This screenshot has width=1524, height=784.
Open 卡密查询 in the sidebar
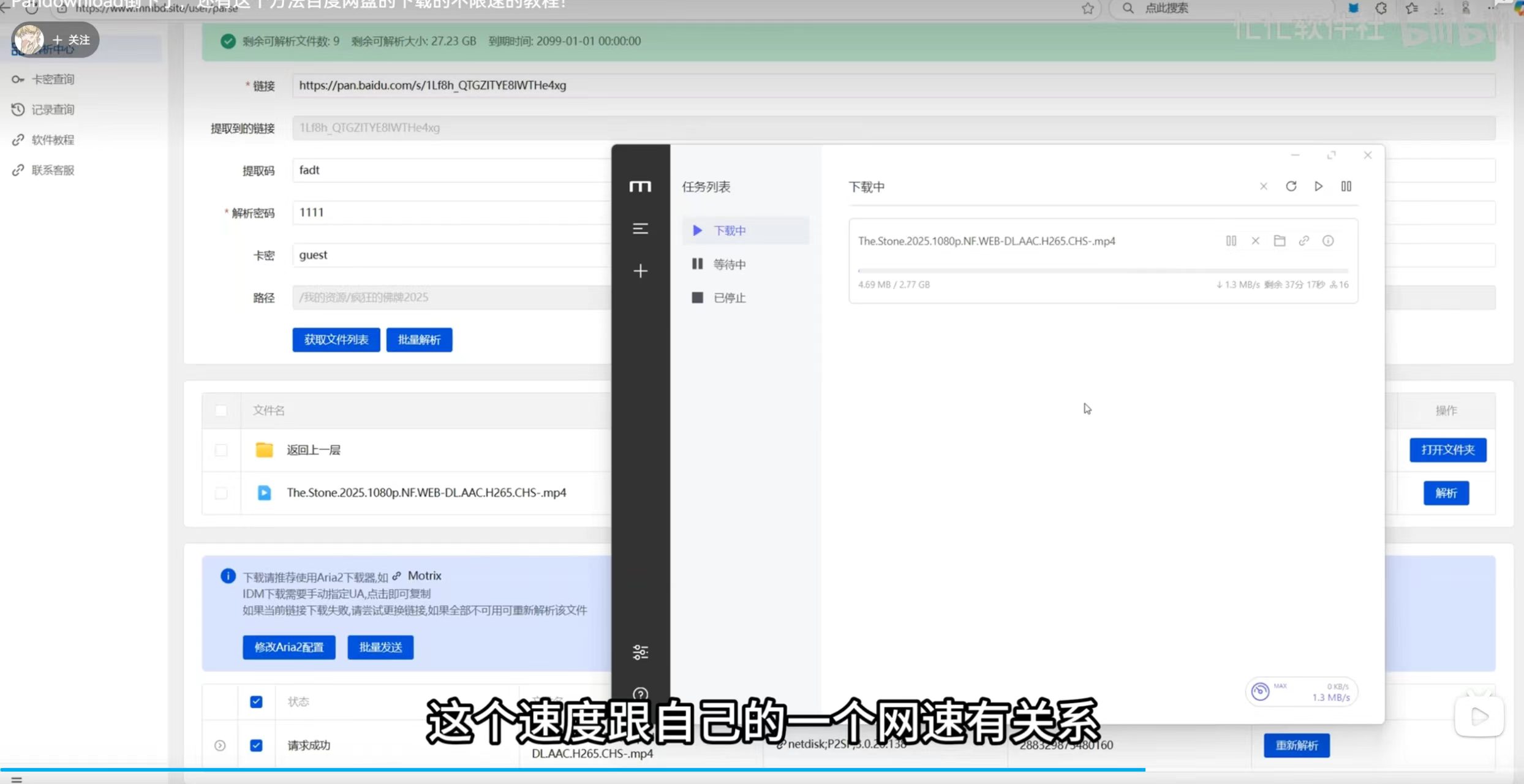point(53,80)
